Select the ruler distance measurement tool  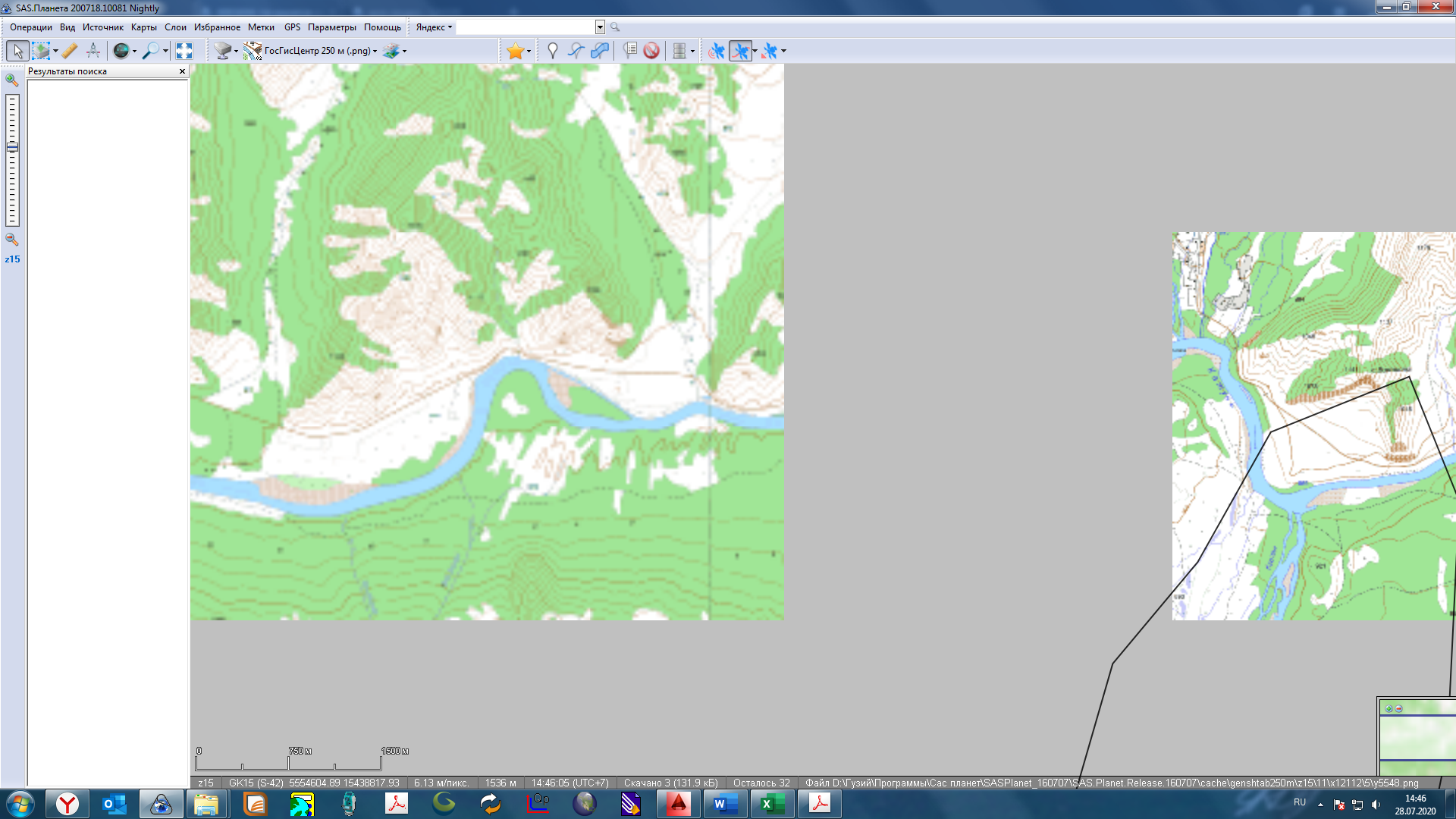(x=69, y=51)
